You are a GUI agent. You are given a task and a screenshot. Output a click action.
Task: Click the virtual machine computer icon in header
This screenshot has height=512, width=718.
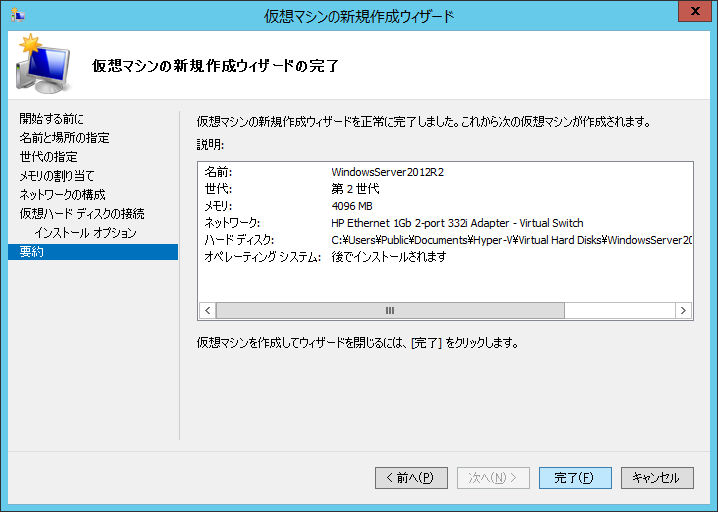click(40, 65)
